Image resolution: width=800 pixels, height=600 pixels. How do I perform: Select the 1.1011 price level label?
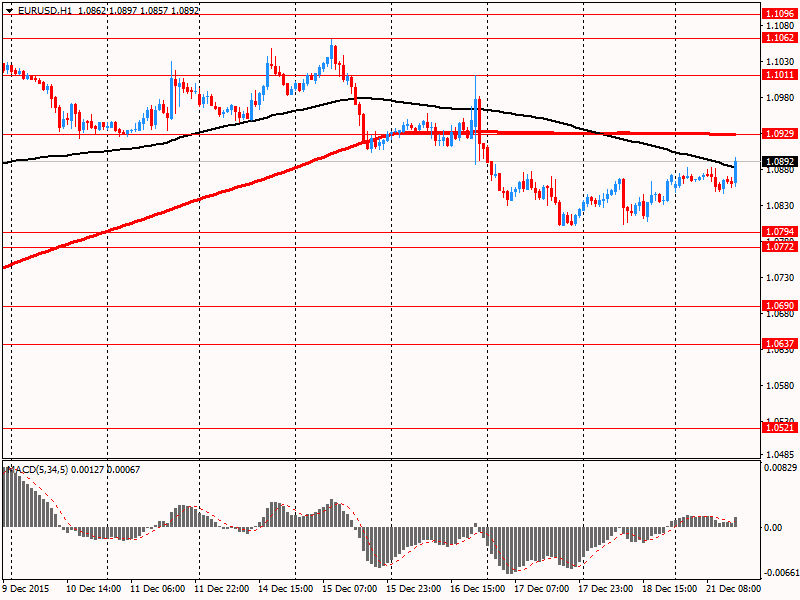(780, 75)
